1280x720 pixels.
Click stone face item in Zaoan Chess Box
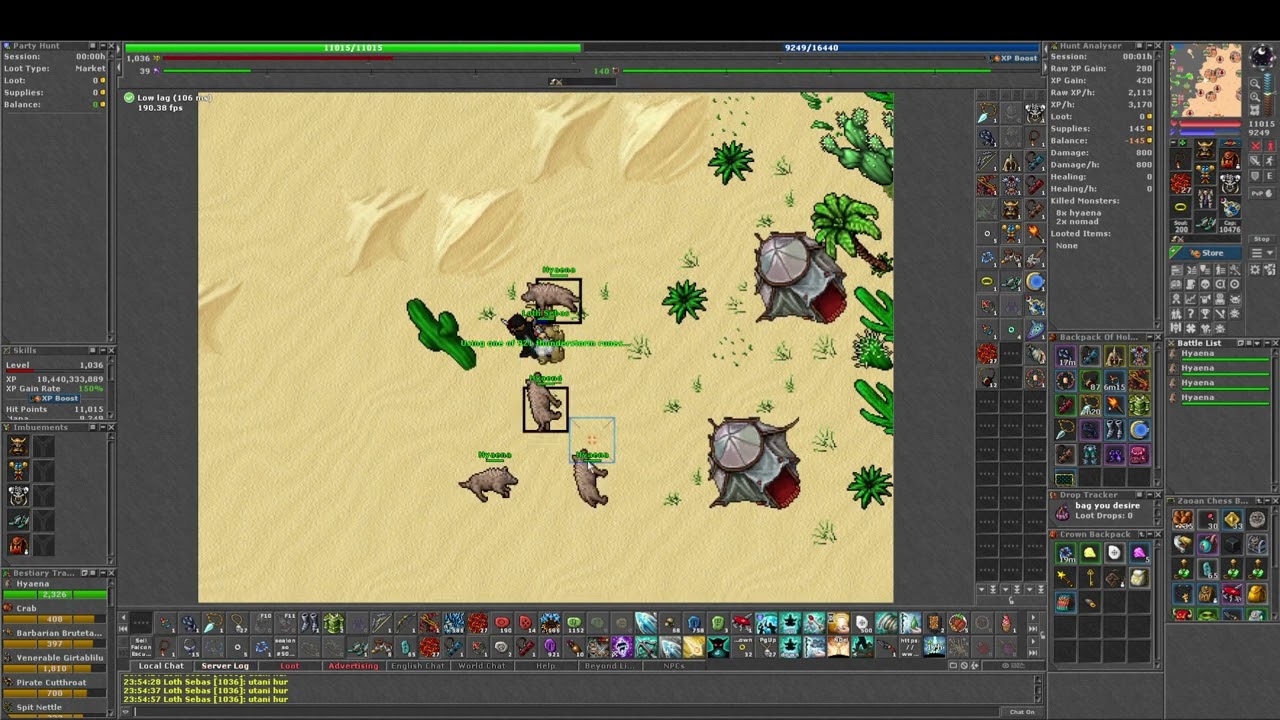(1257, 518)
